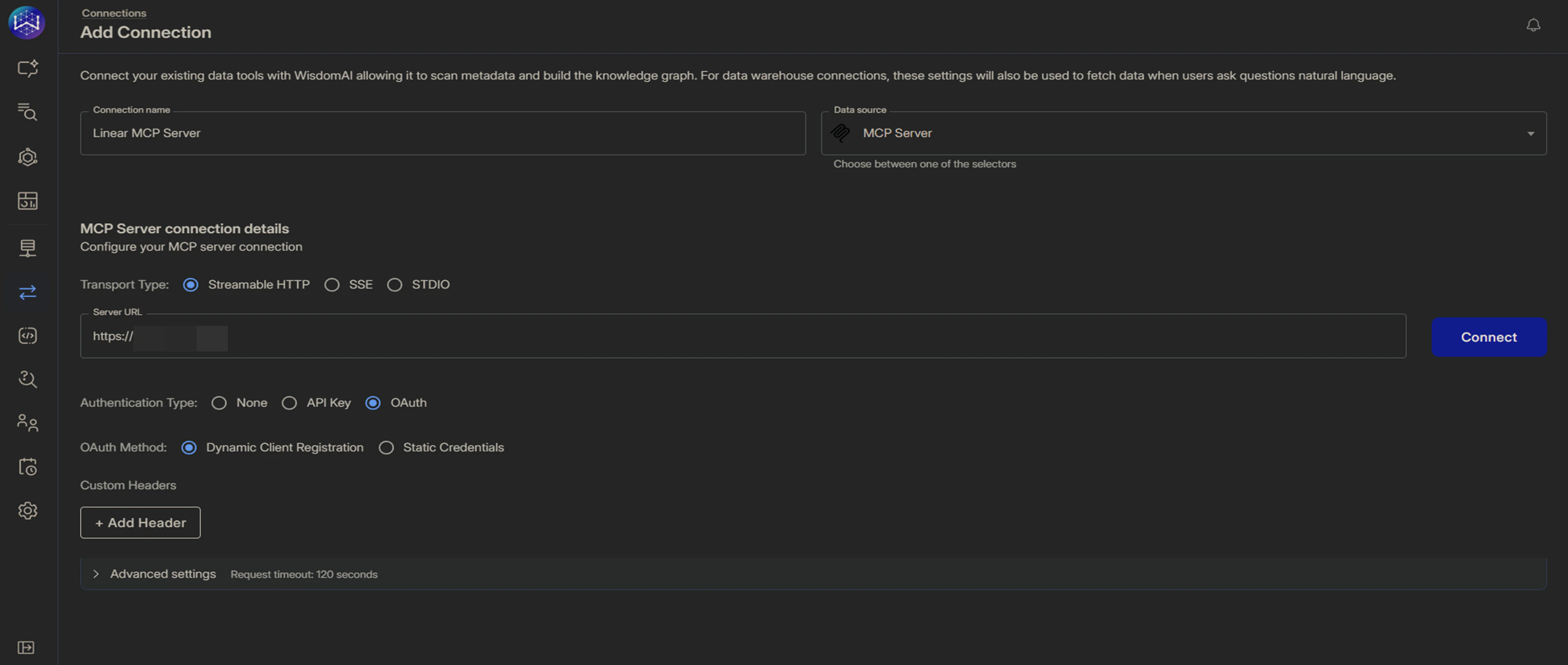Click "MCP Server connection details" heading
Viewport: 1568px width, 665px height.
[x=184, y=228]
